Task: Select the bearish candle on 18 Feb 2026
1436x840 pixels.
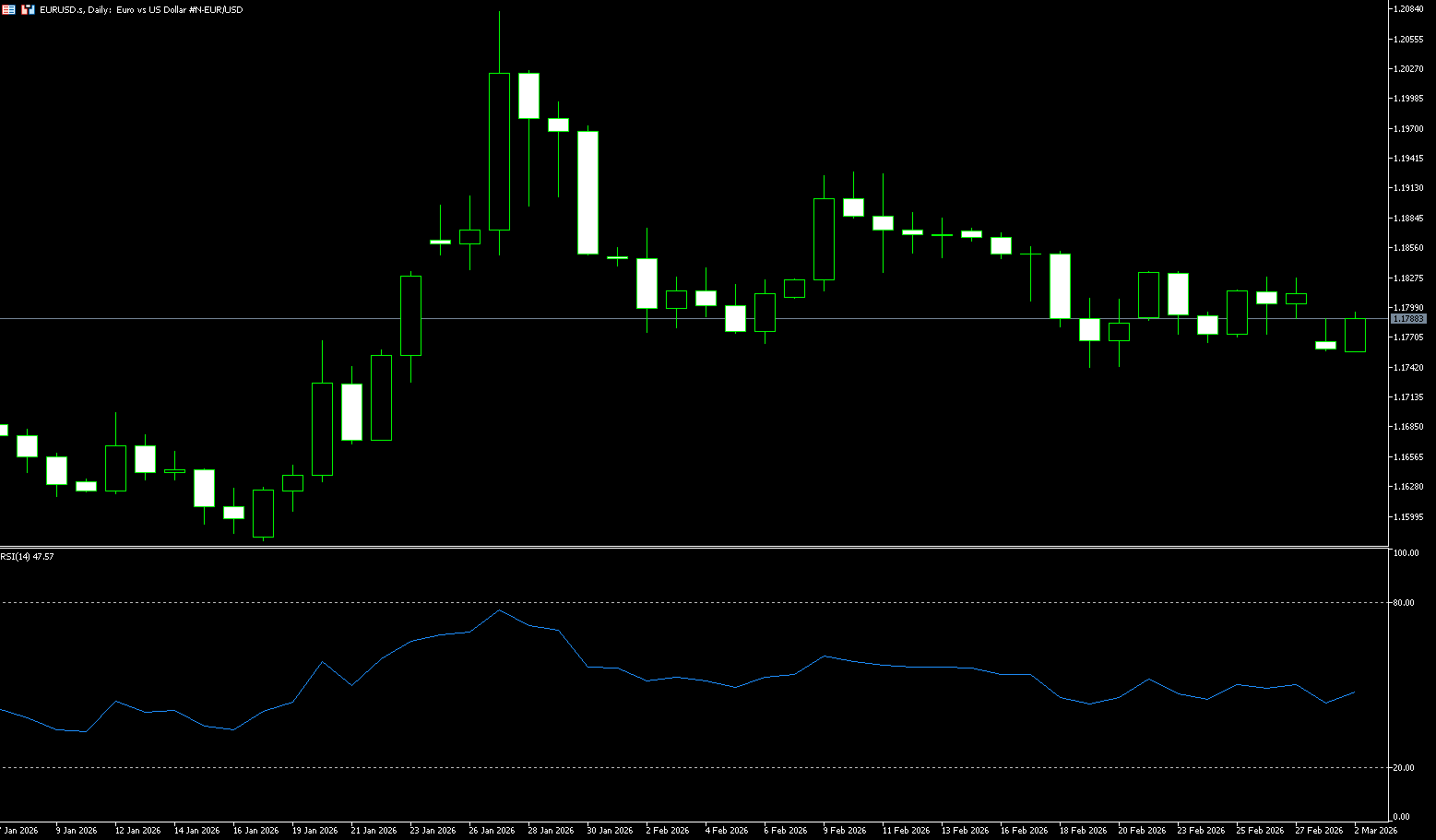Action: click(x=1060, y=286)
